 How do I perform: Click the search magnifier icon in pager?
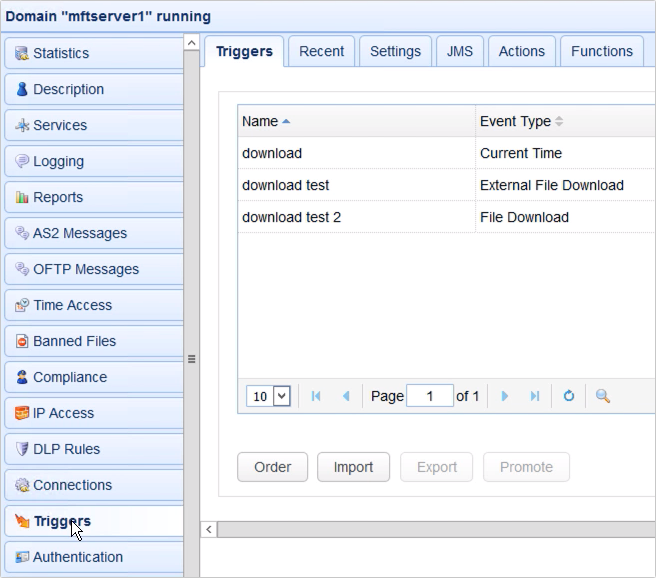(603, 396)
